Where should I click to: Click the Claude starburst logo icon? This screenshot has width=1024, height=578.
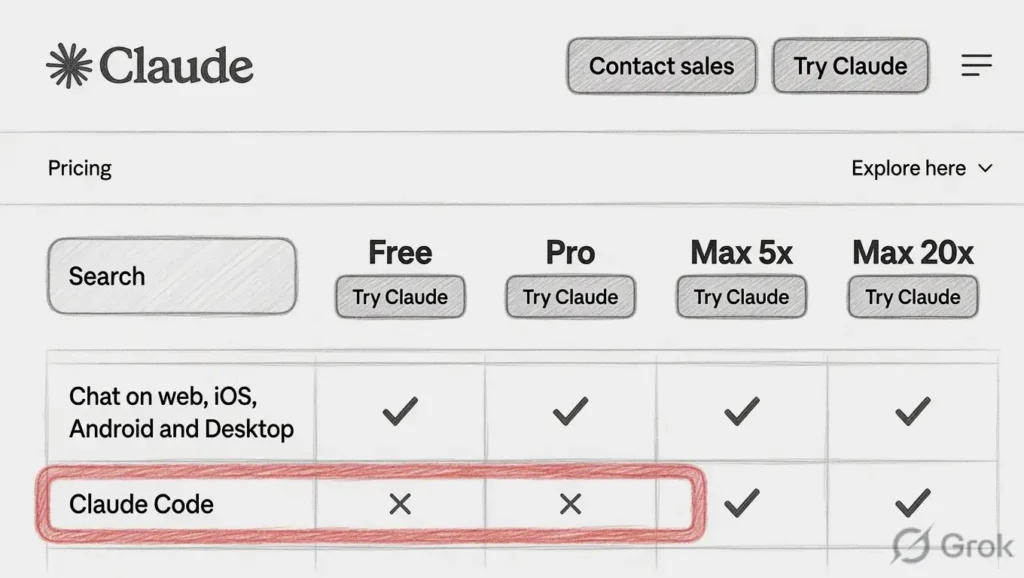[69, 66]
